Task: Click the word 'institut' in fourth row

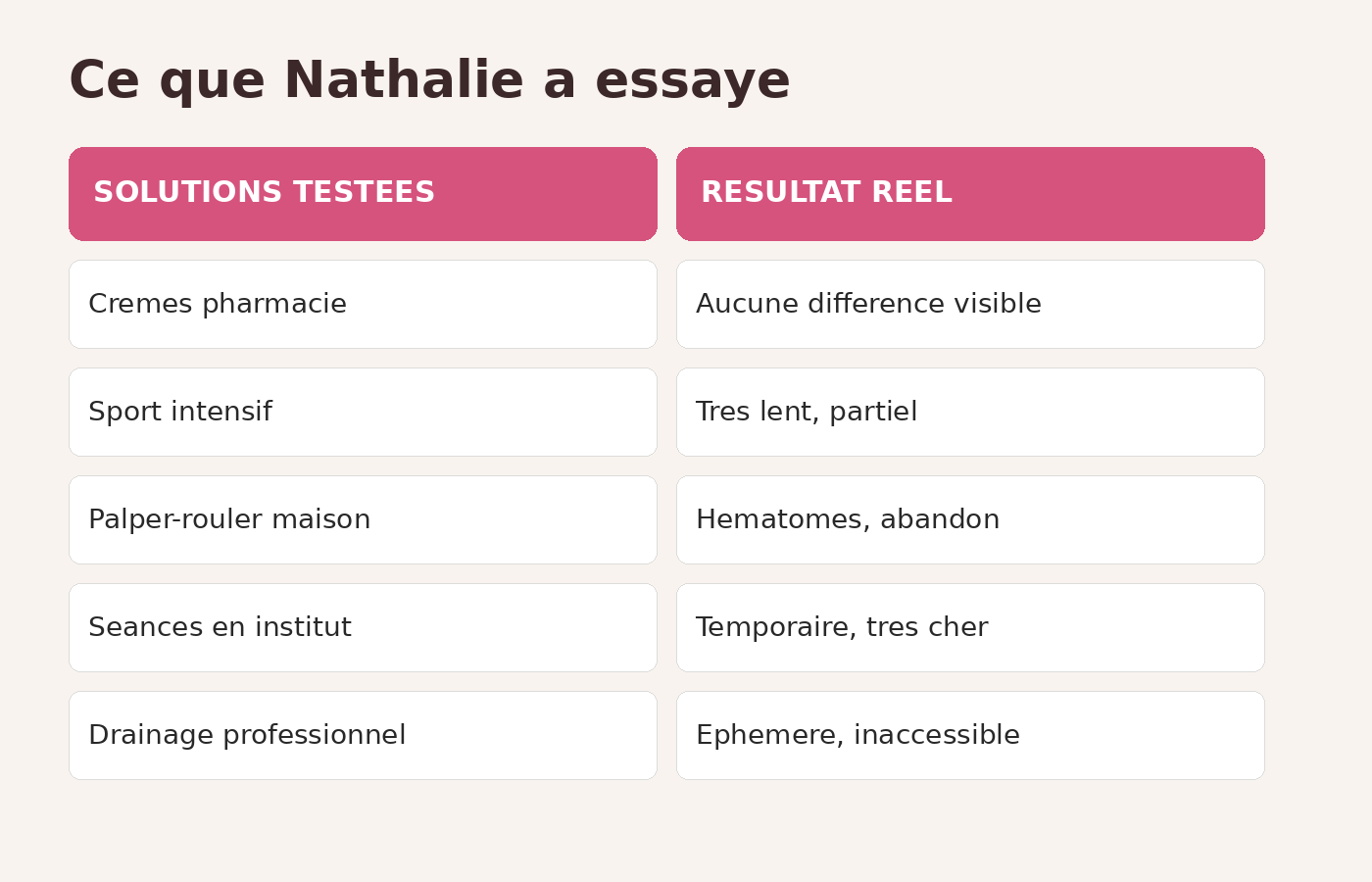Action: pos(302,627)
